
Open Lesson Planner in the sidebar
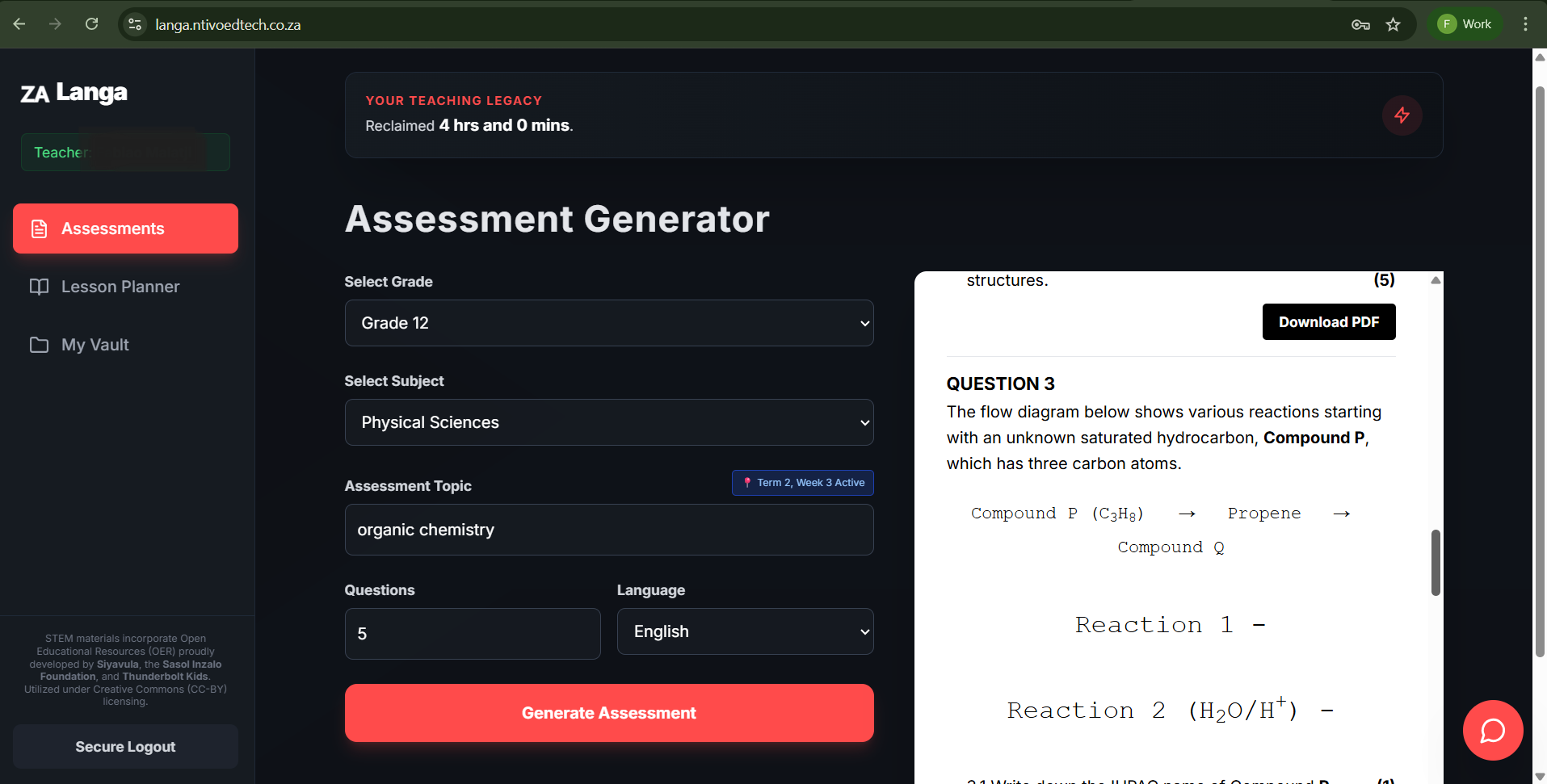pyautogui.click(x=125, y=287)
